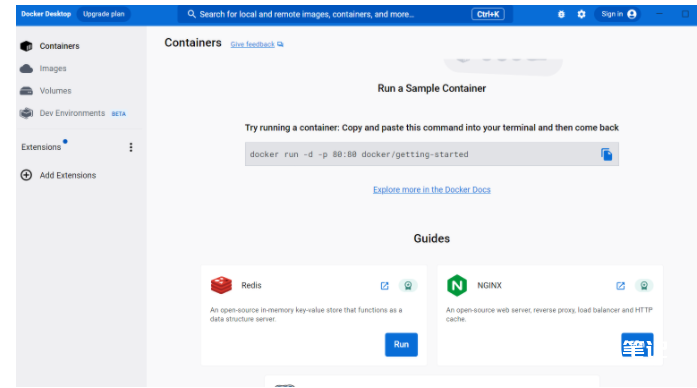Maximize the Docker Desktop window
Viewport: 697px width, 388px height.
pos(685,14)
